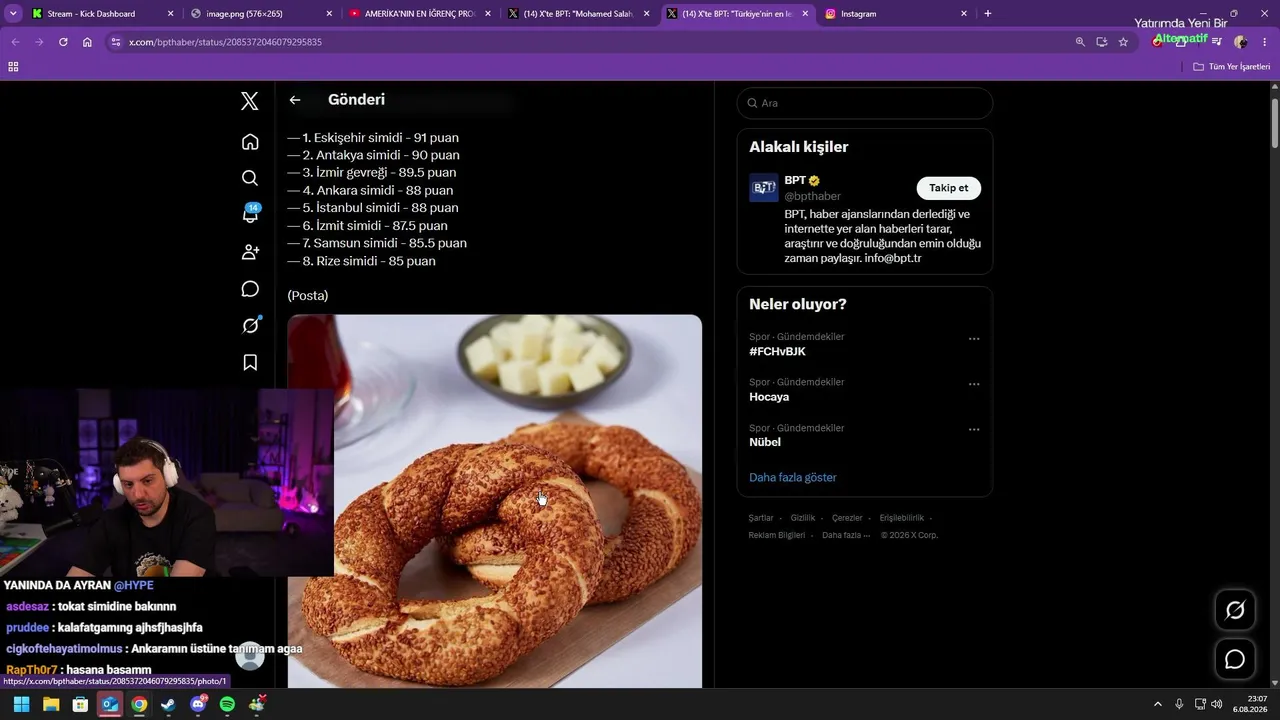
Task: Switch to the Mohamed Salah X tab
Action: pos(578,14)
